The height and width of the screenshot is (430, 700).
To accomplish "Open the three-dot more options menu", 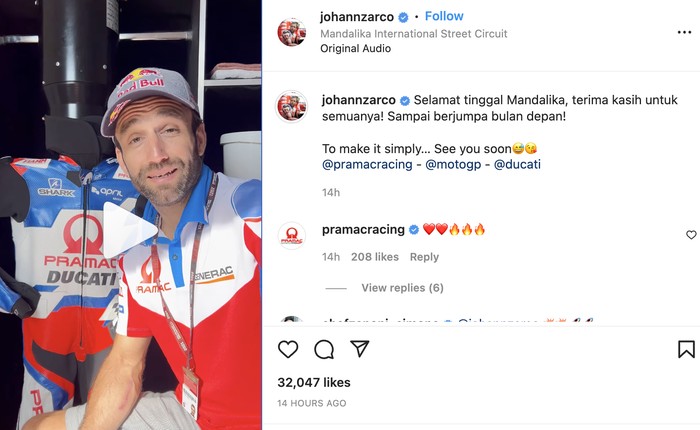I will pyautogui.click(x=684, y=32).
